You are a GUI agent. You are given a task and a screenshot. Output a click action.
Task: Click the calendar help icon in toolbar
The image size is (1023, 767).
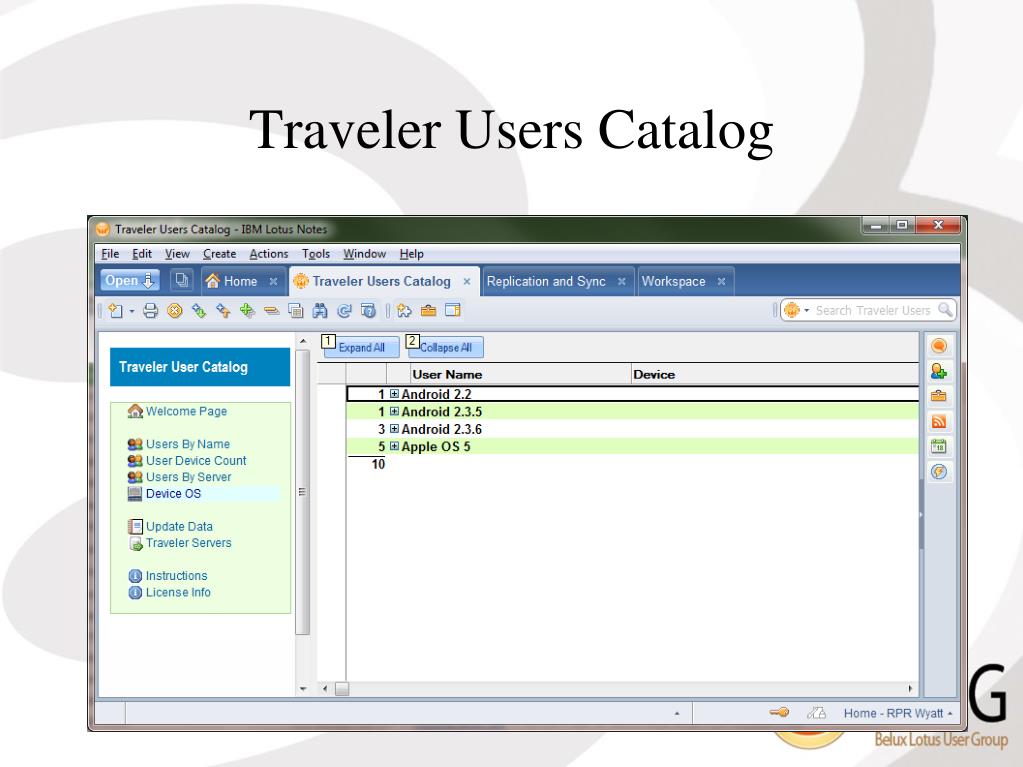coord(369,311)
